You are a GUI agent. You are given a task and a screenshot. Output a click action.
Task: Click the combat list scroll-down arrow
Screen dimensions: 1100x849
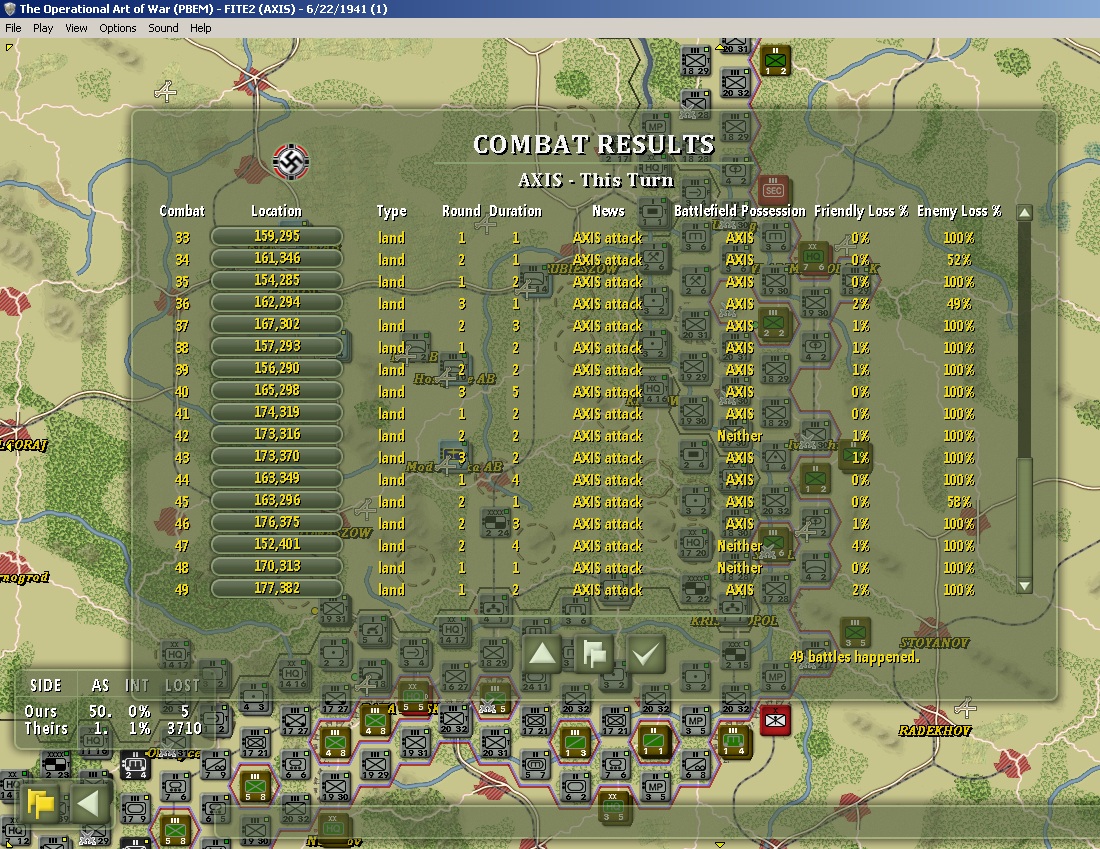[x=1024, y=586]
